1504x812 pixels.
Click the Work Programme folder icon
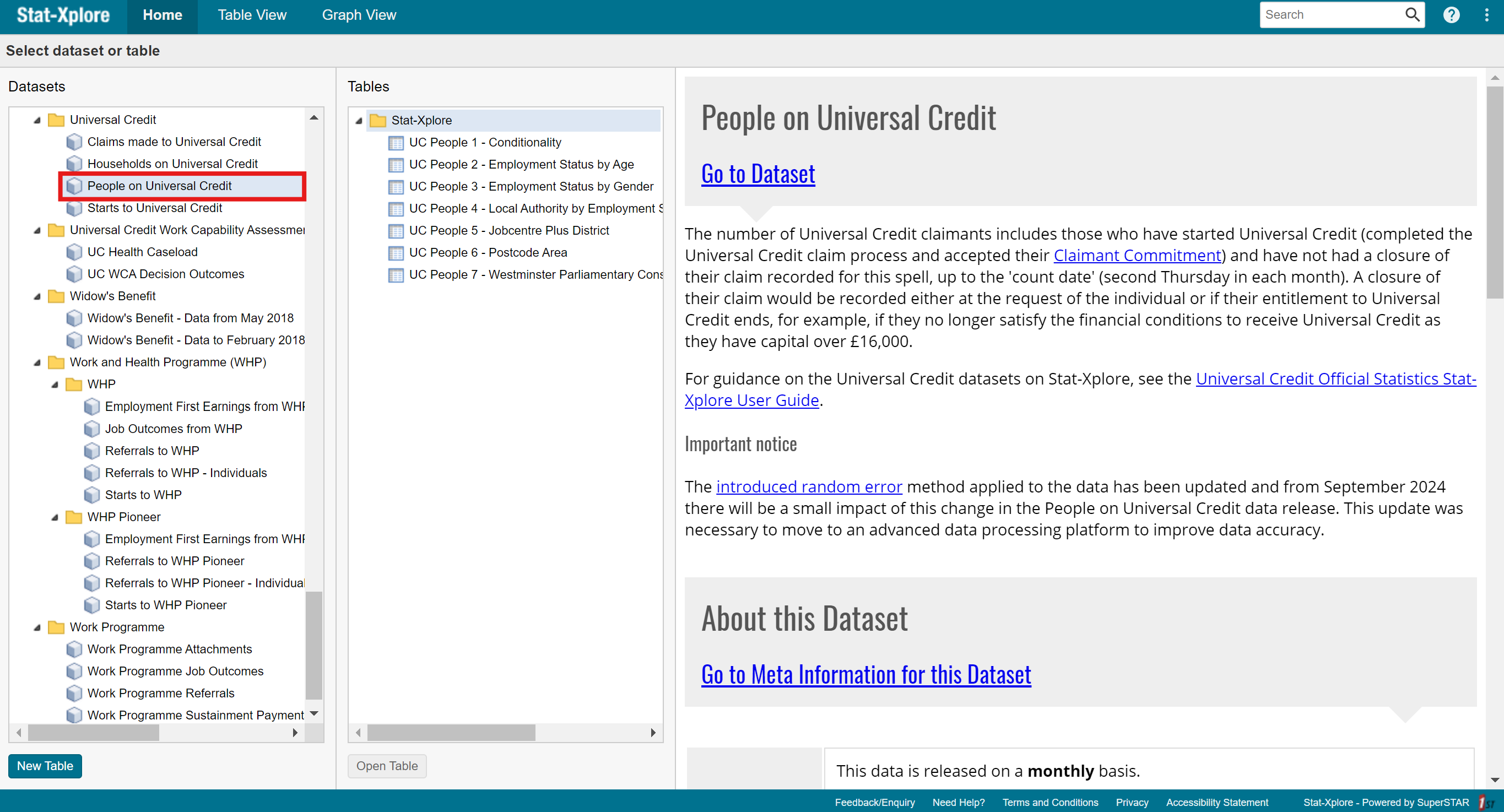[x=56, y=627]
